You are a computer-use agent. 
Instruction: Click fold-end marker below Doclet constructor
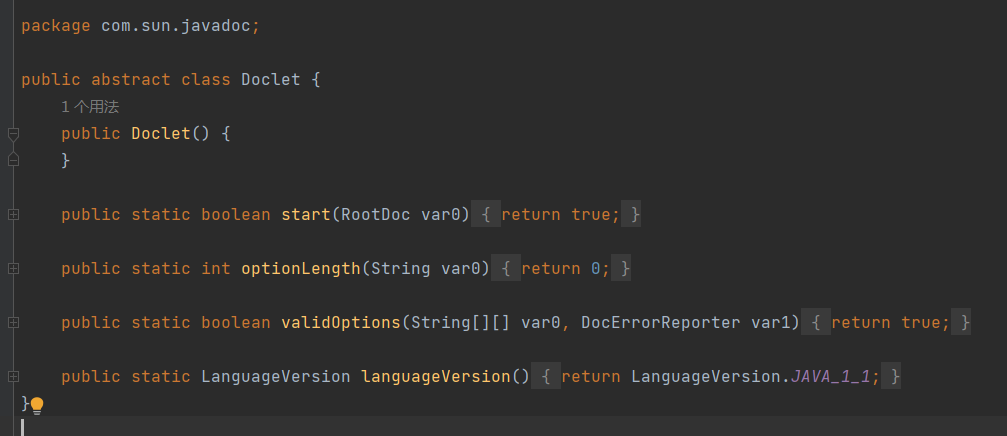(13, 159)
